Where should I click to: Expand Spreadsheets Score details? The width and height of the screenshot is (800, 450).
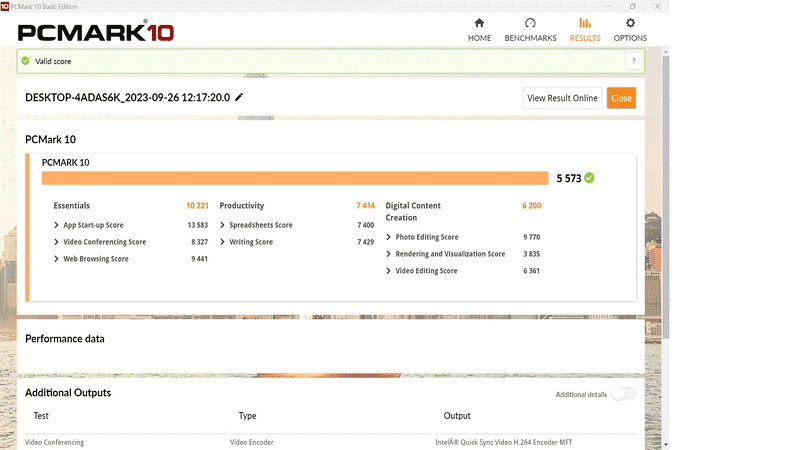(222, 225)
